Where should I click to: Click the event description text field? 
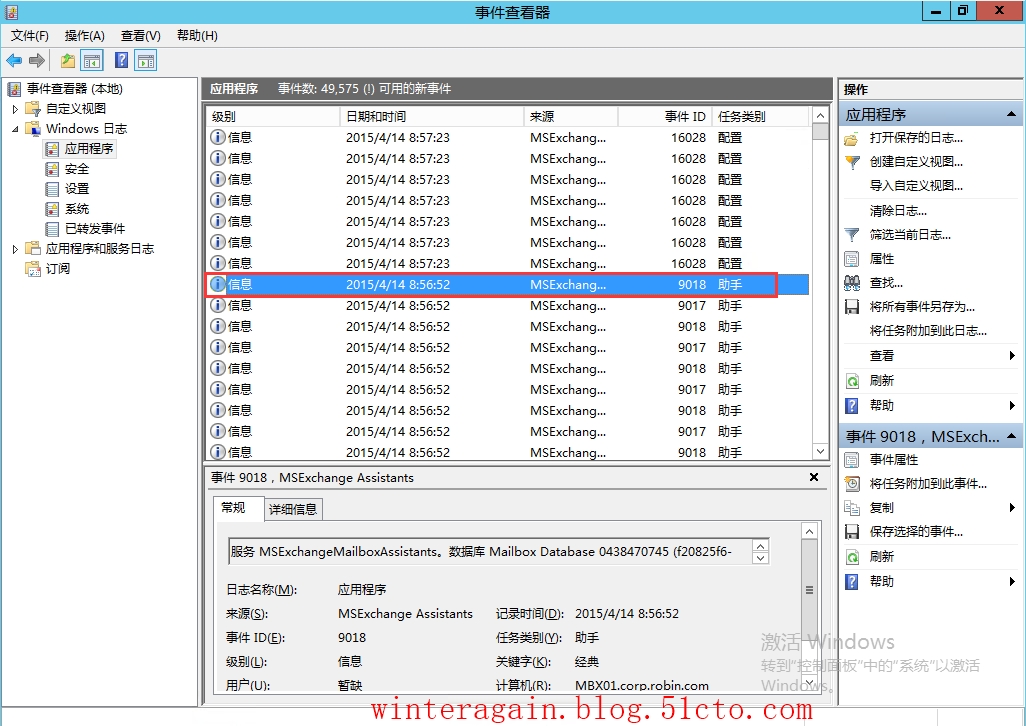tap(490, 551)
